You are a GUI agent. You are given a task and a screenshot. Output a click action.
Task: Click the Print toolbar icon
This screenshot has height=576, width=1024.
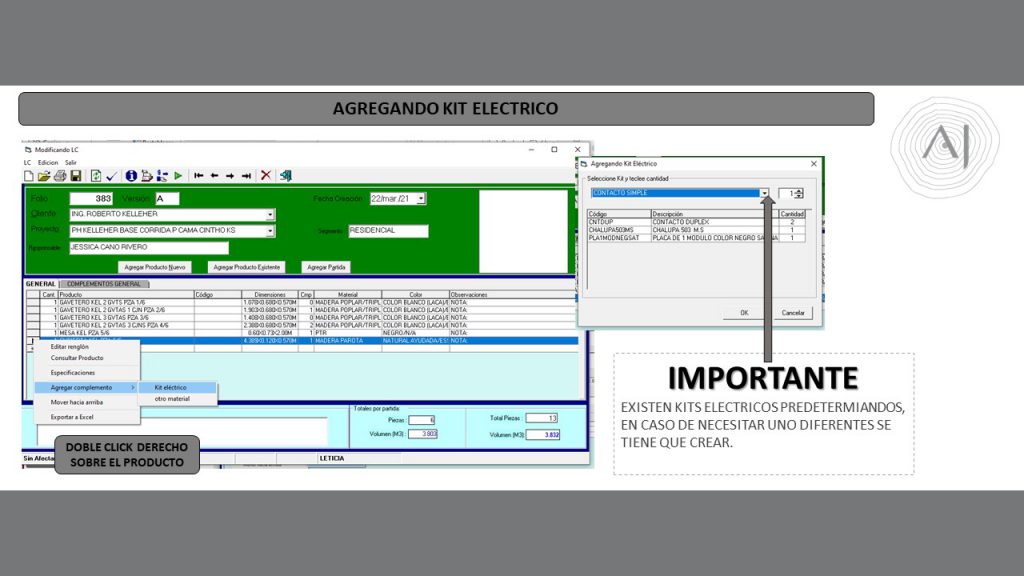click(59, 176)
